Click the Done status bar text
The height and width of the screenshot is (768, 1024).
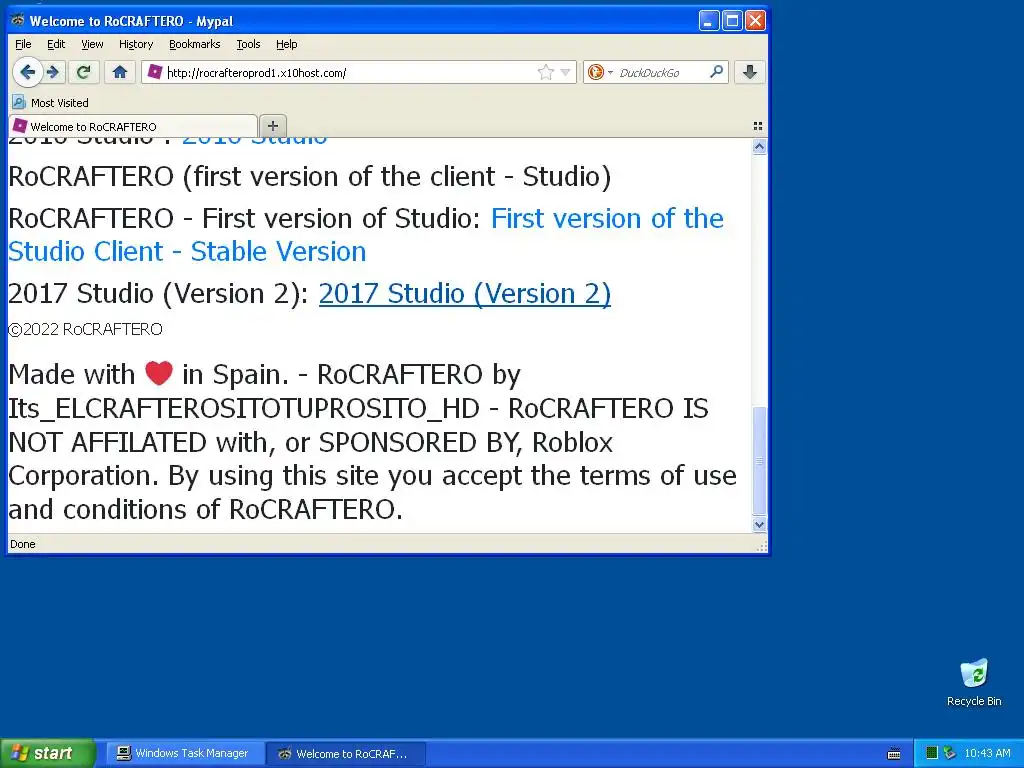23,544
